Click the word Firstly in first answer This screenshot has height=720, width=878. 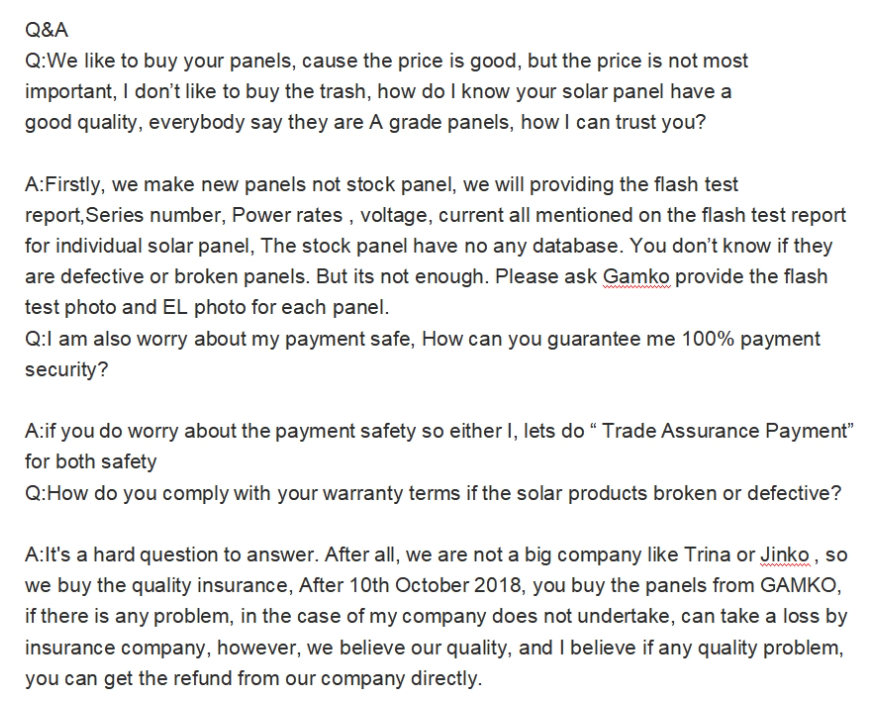(x=74, y=185)
